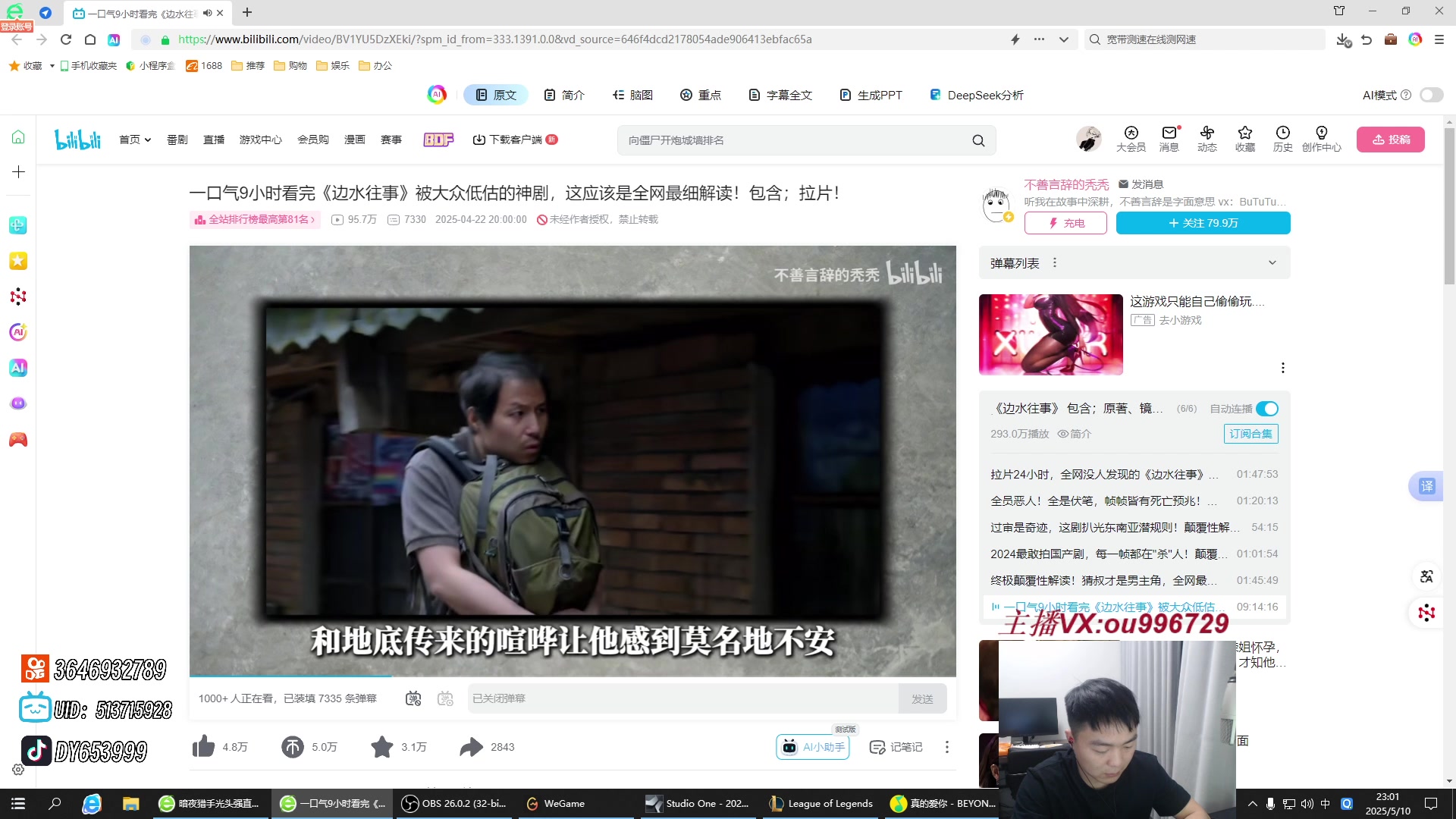Play playlist item 全员恶人！全是伏笔
The width and height of the screenshot is (1456, 819).
point(1134,500)
